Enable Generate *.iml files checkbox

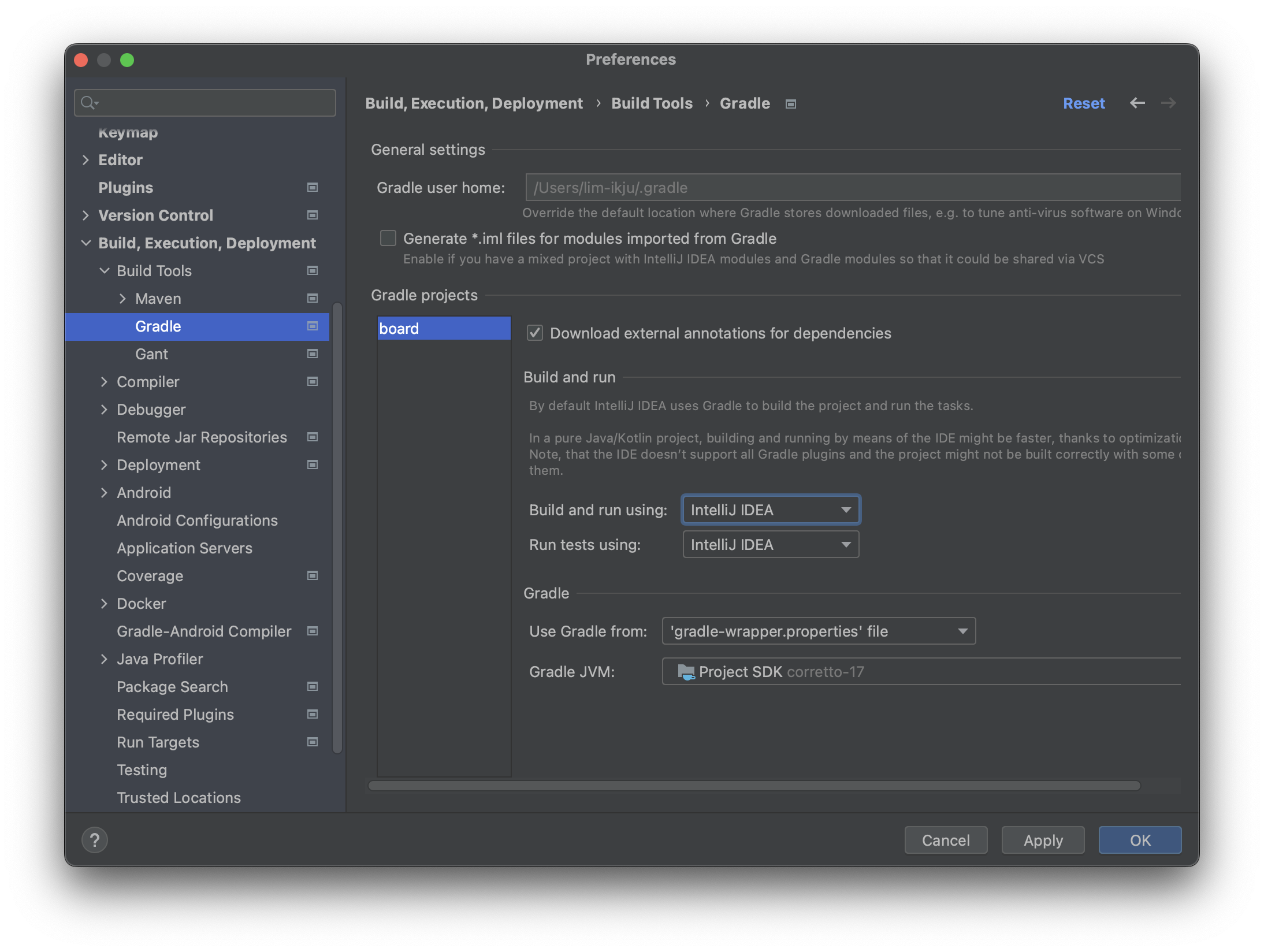pyautogui.click(x=388, y=238)
